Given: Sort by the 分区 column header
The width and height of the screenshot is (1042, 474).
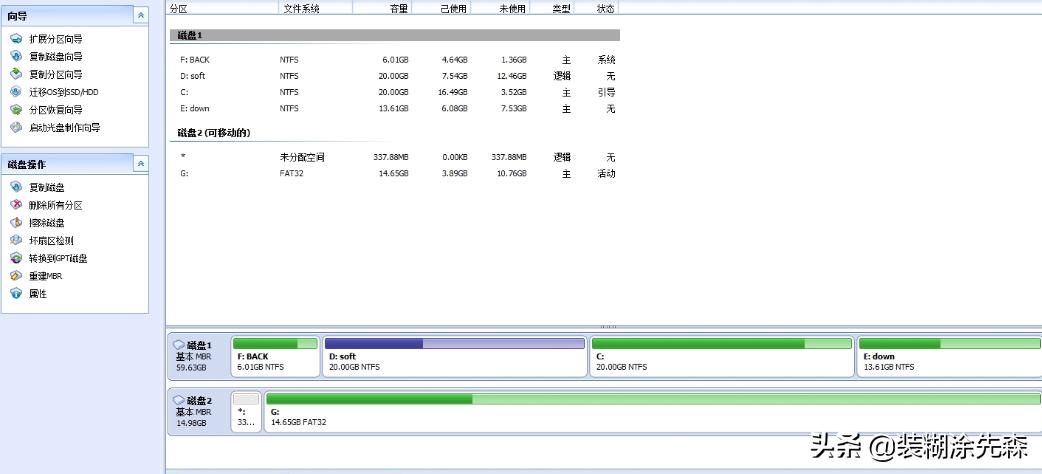Looking at the screenshot, I should 222,8.
